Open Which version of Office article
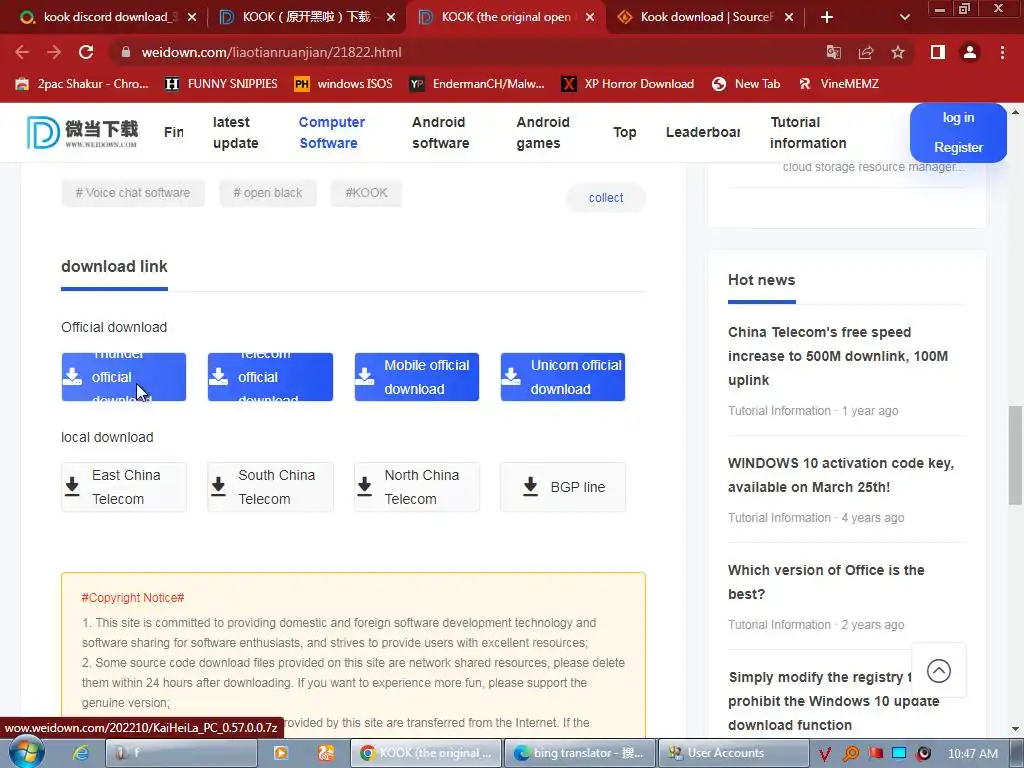This screenshot has width=1024, height=768. pos(826,582)
